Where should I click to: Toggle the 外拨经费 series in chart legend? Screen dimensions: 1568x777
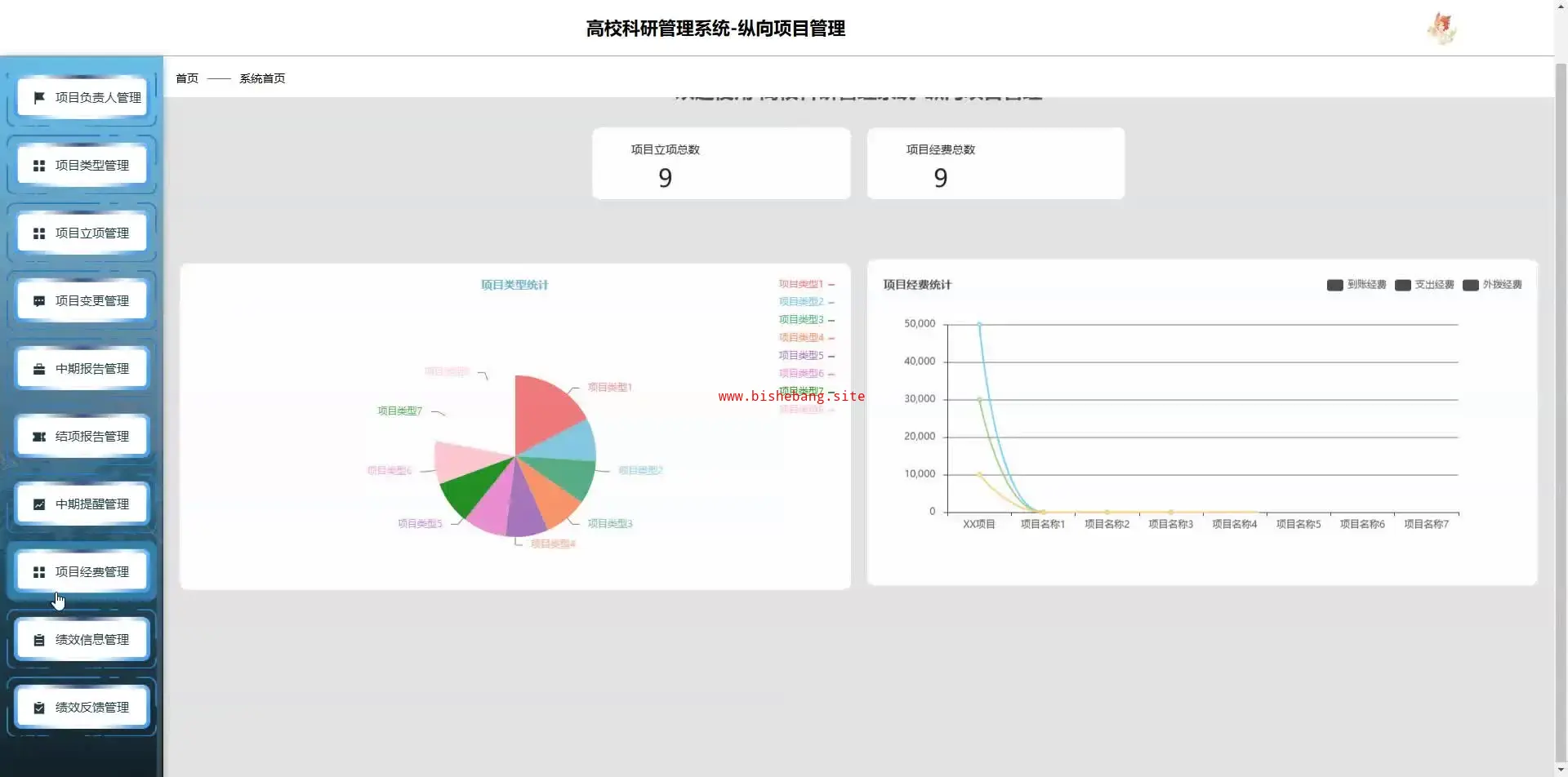click(1492, 285)
